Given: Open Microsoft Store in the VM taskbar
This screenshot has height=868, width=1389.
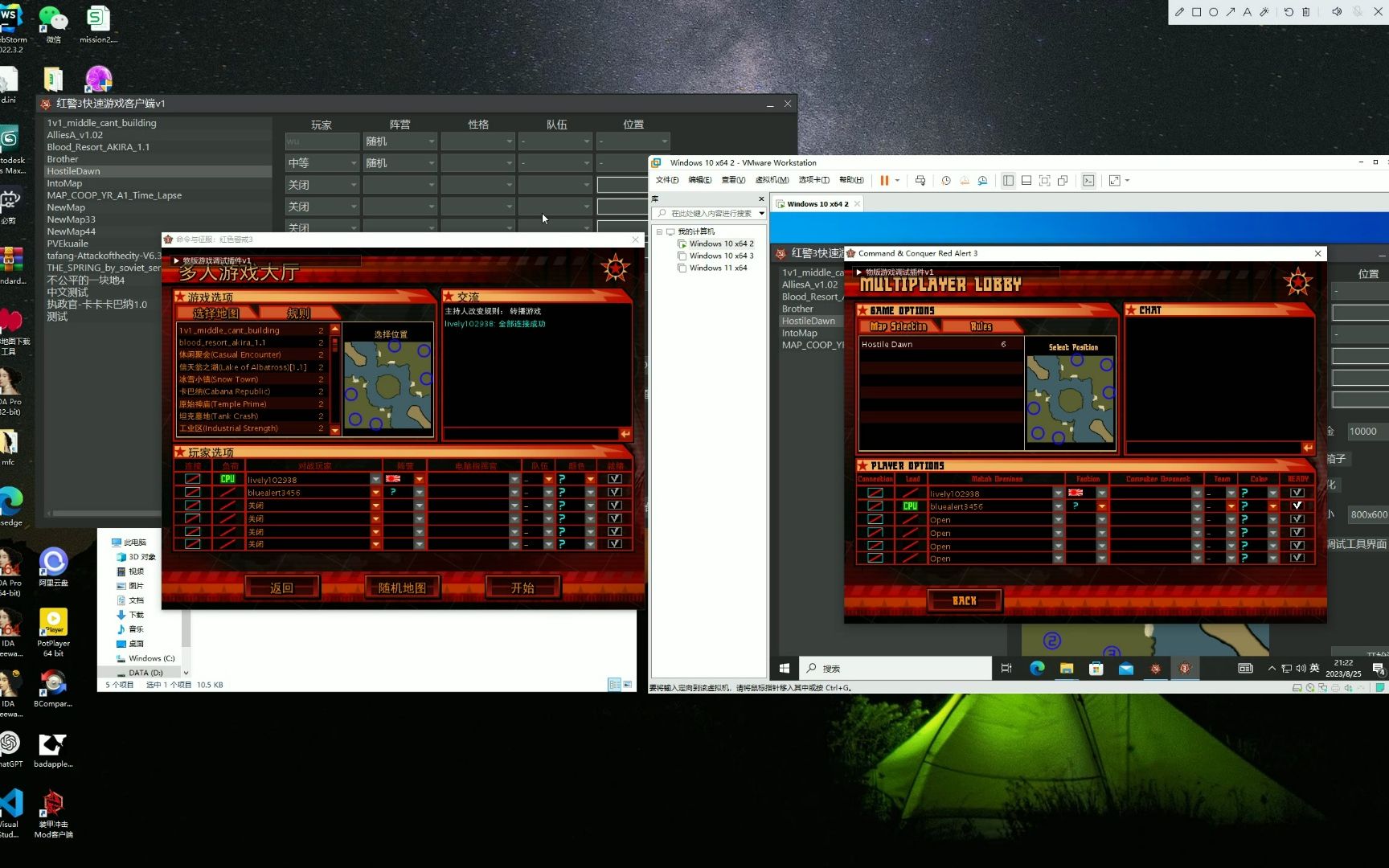Looking at the screenshot, I should point(1096,668).
